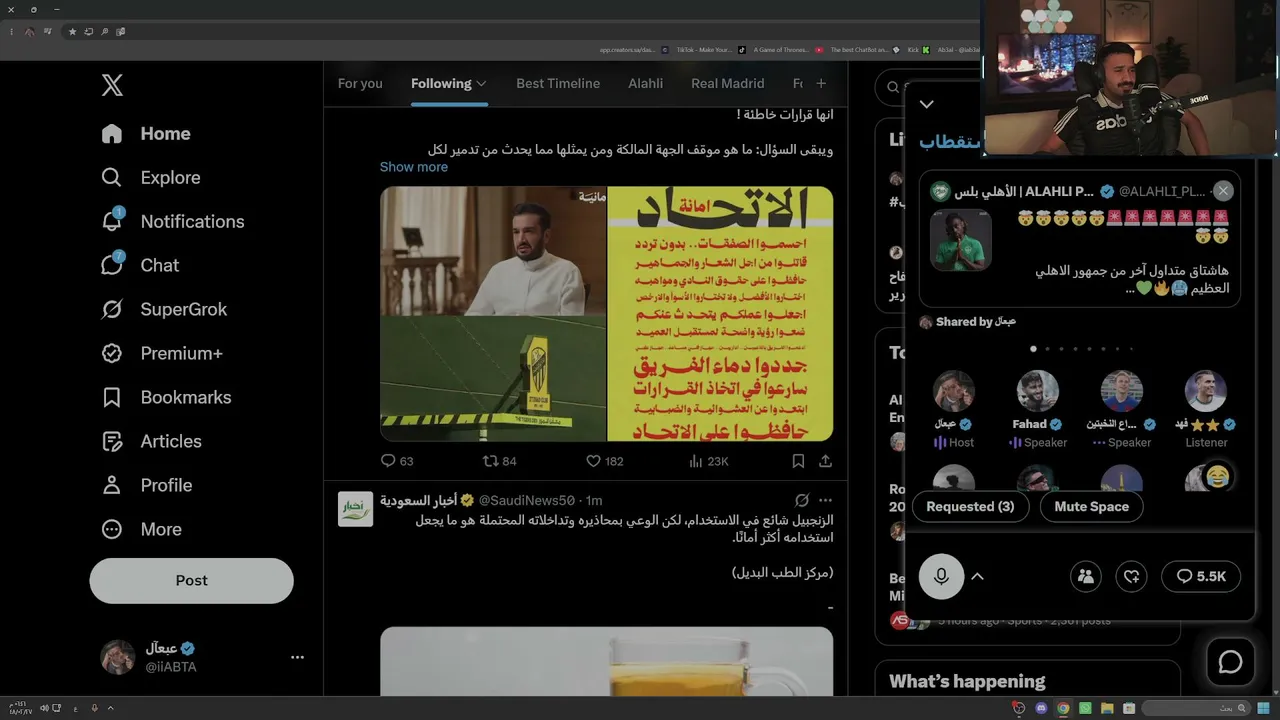Add a new timeline tab with plus

pyautogui.click(x=821, y=84)
